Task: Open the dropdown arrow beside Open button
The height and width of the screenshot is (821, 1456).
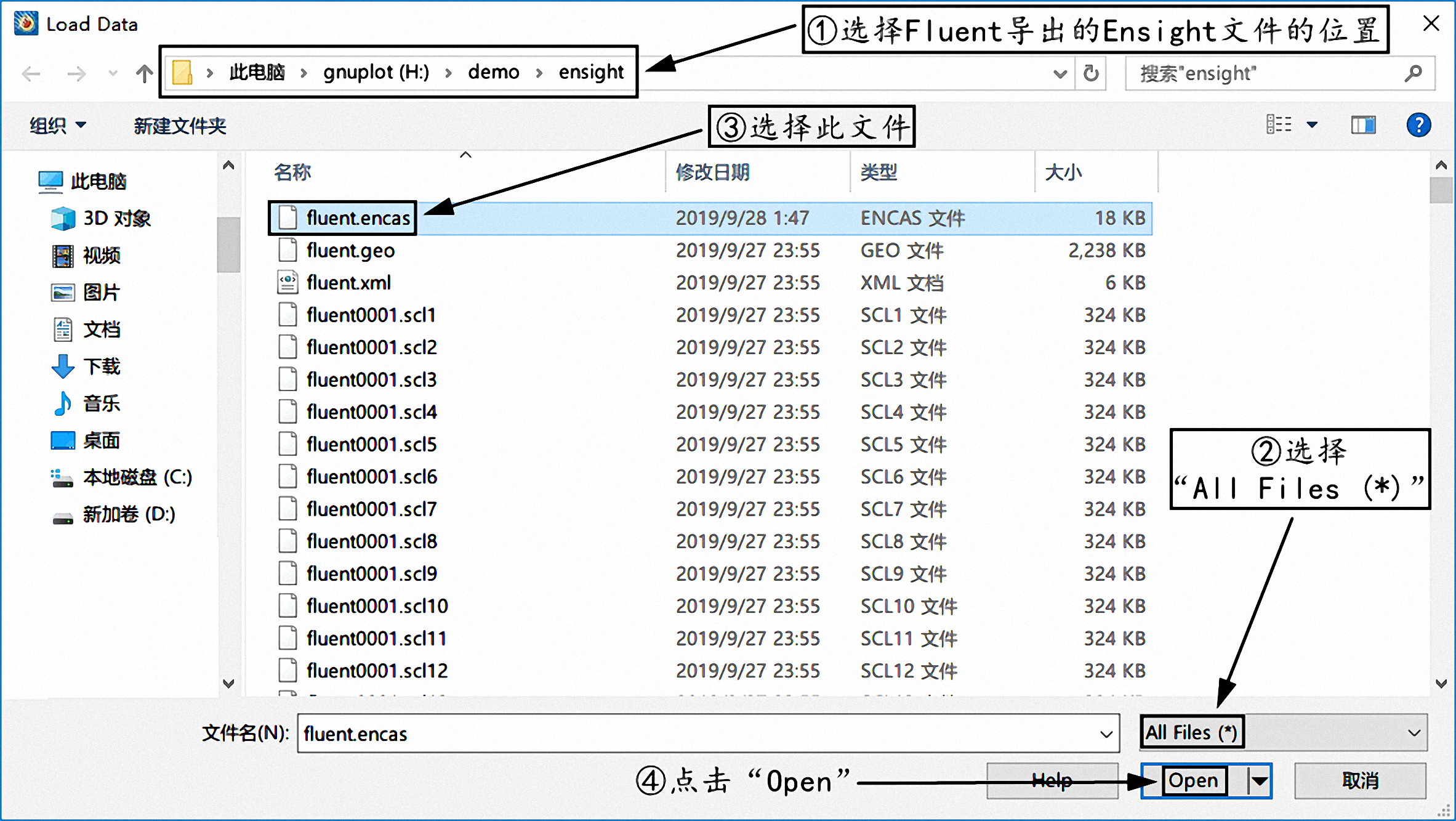Action: tap(1260, 781)
